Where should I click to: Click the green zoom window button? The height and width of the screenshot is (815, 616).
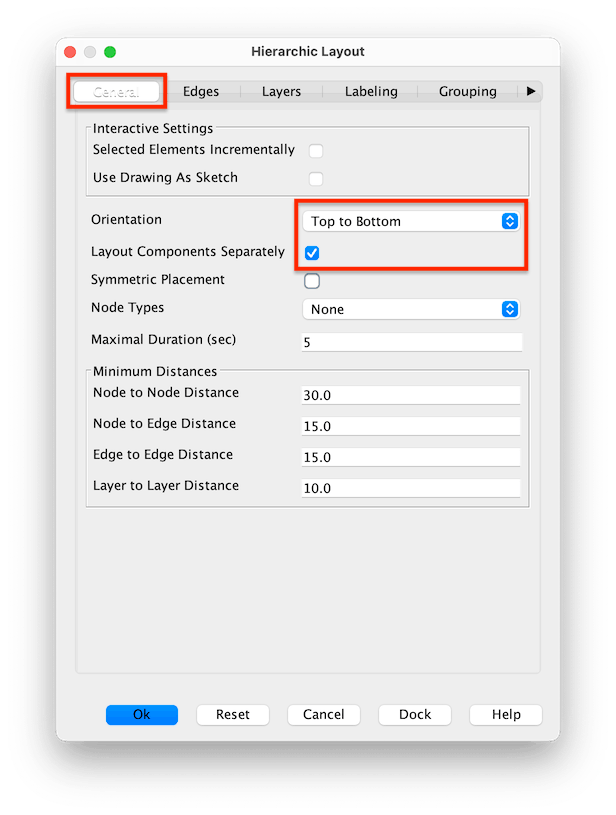[110, 52]
